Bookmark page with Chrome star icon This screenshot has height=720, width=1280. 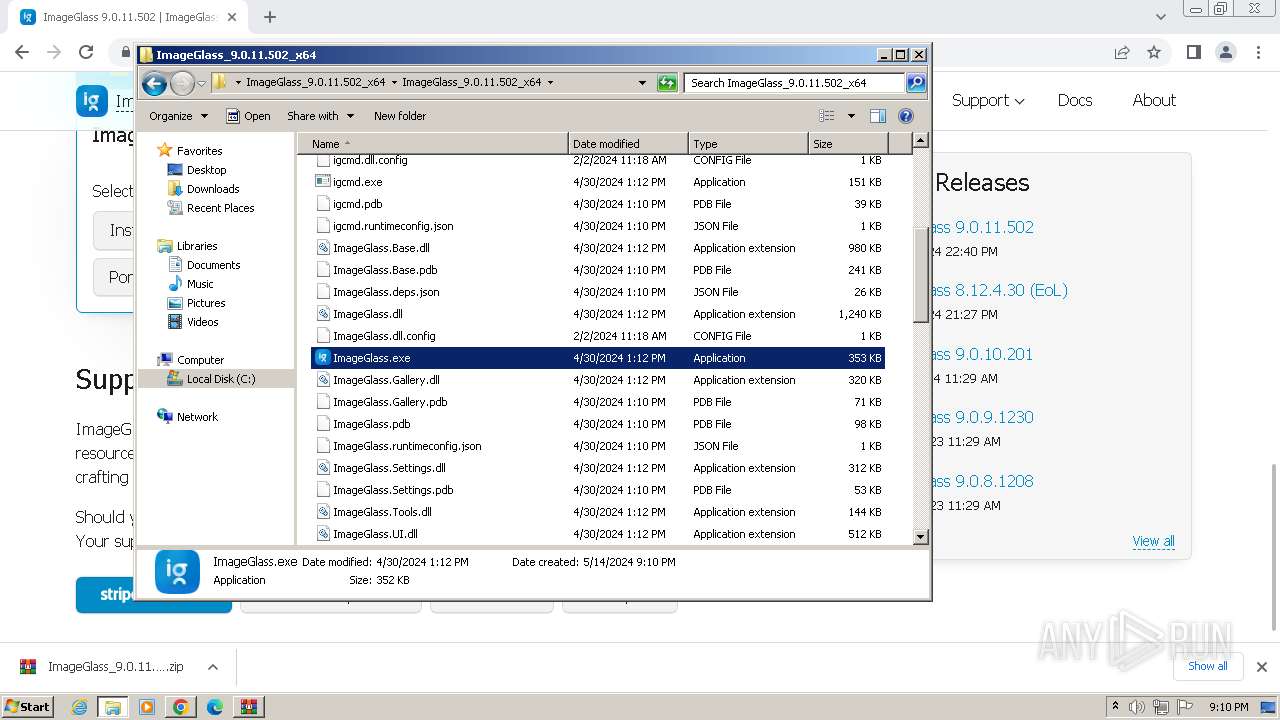click(1154, 52)
